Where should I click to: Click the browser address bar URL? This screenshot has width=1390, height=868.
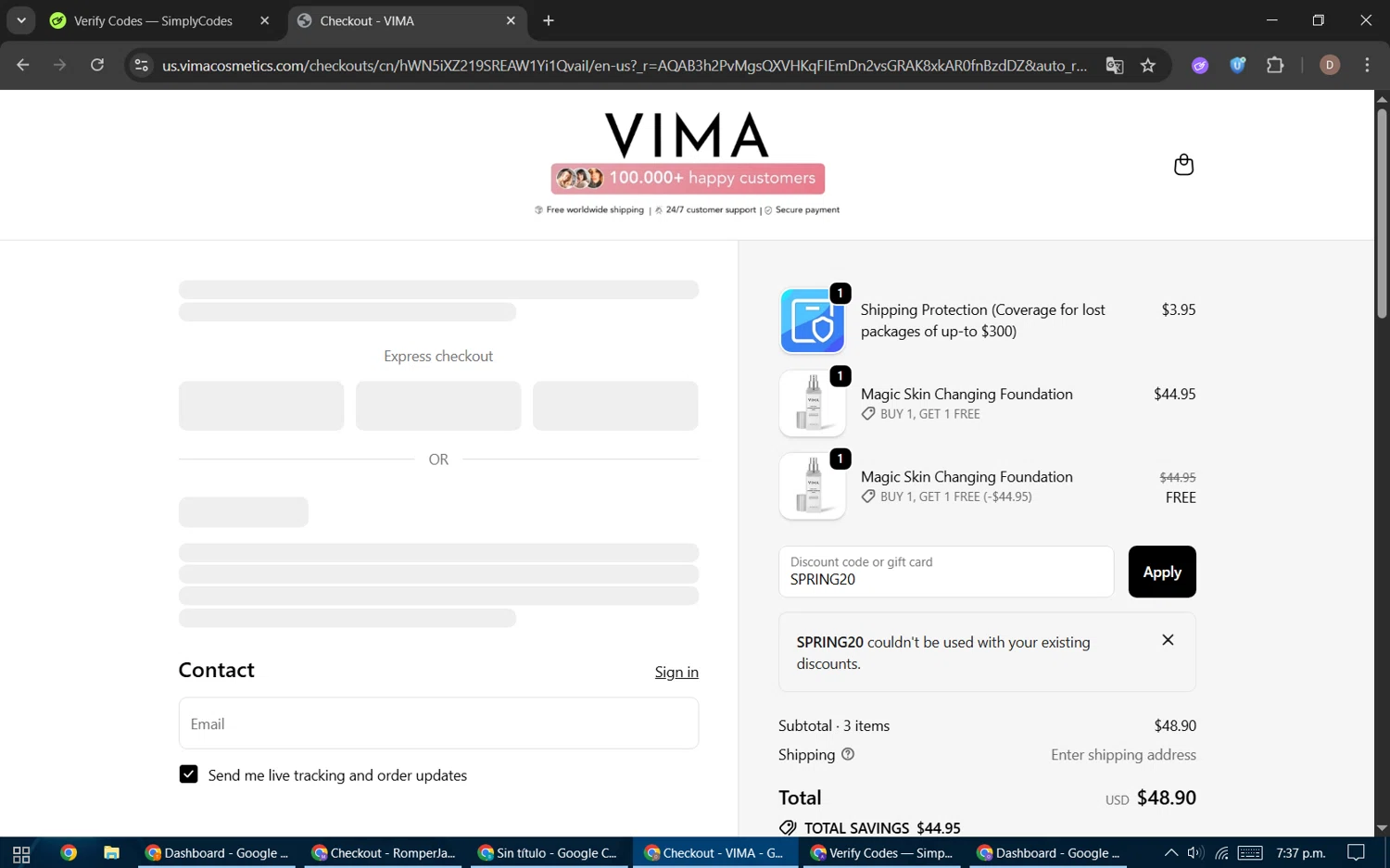(x=625, y=66)
